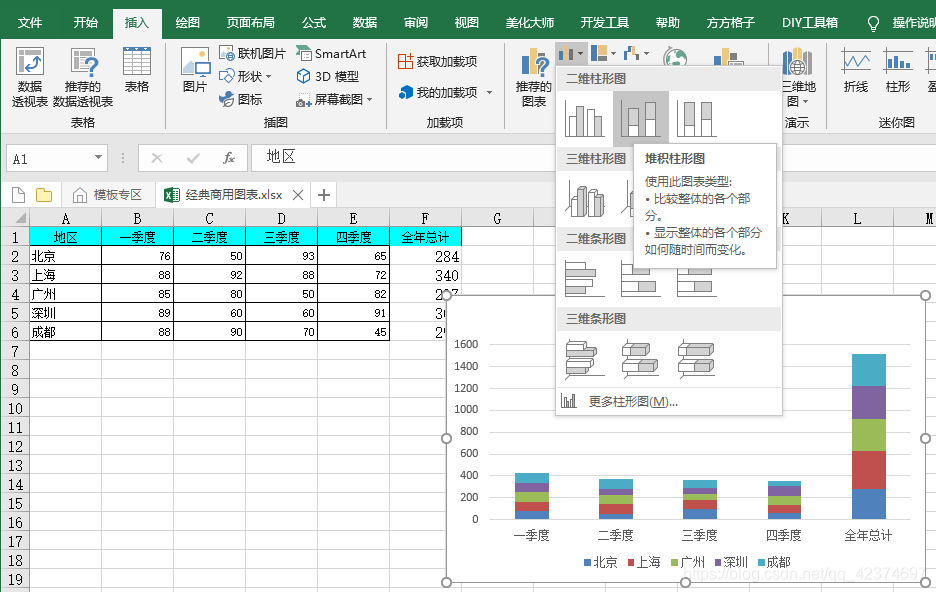Image resolution: width=936 pixels, height=592 pixels.
Task: Insert online pictures
Action: [x=252, y=54]
